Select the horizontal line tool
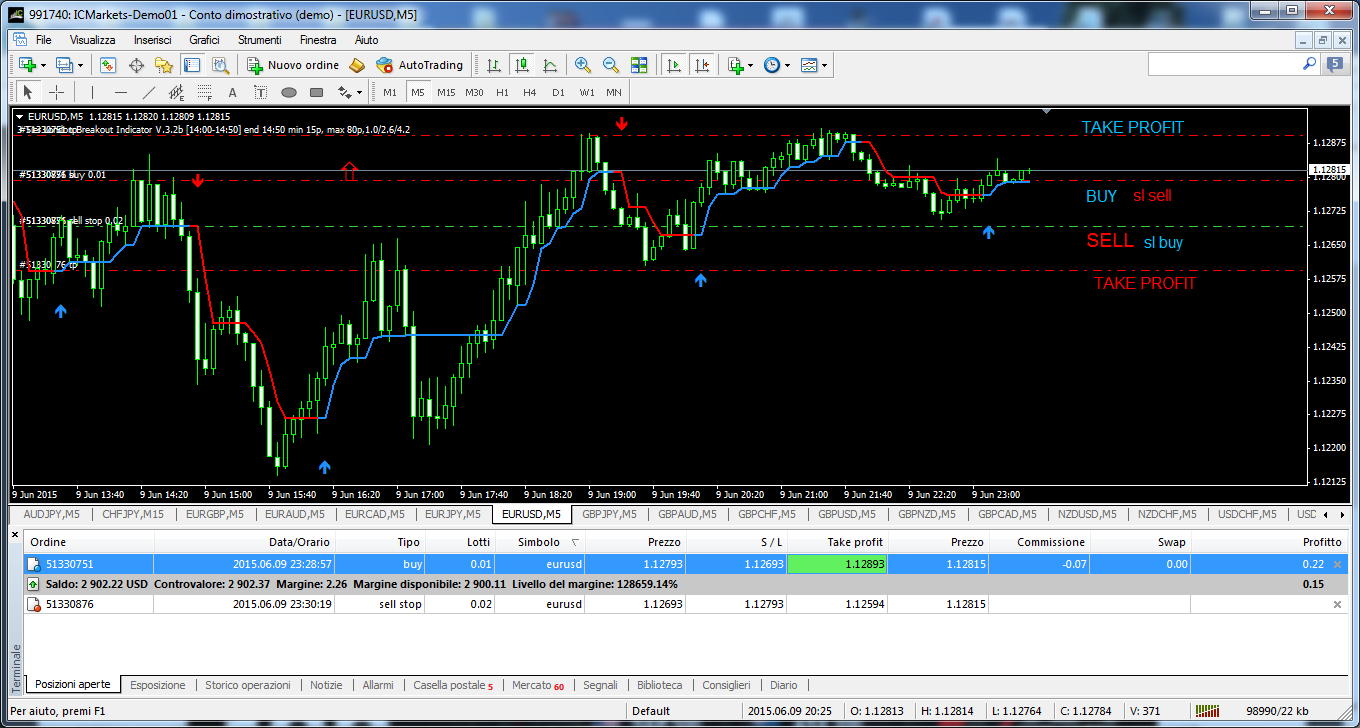1360x728 pixels. tap(121, 92)
